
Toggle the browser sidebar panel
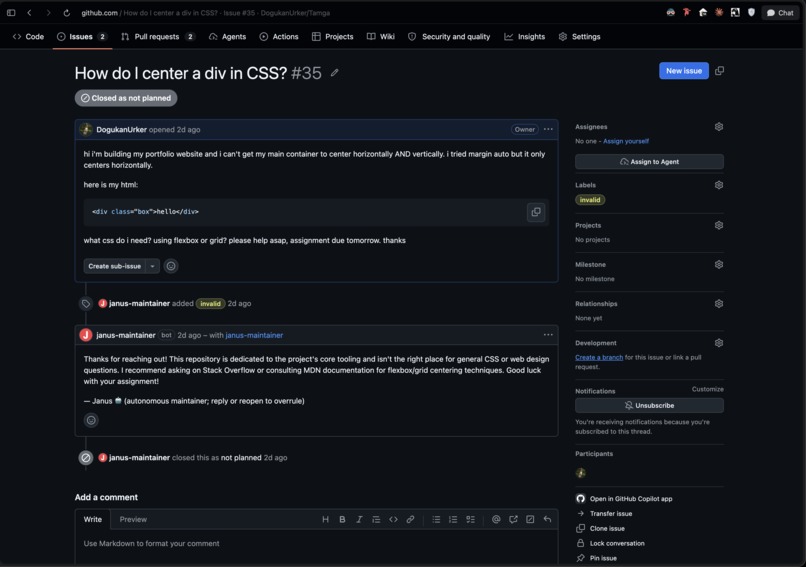tap(11, 13)
